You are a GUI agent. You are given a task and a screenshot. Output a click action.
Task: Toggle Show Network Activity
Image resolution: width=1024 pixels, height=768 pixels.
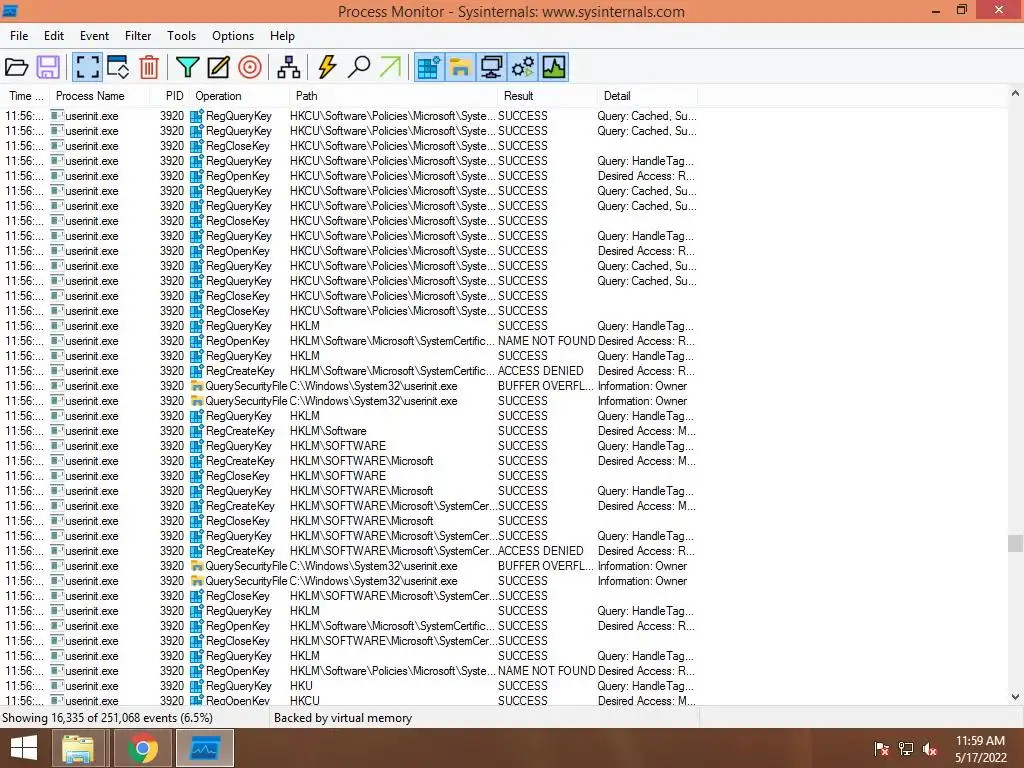491,67
